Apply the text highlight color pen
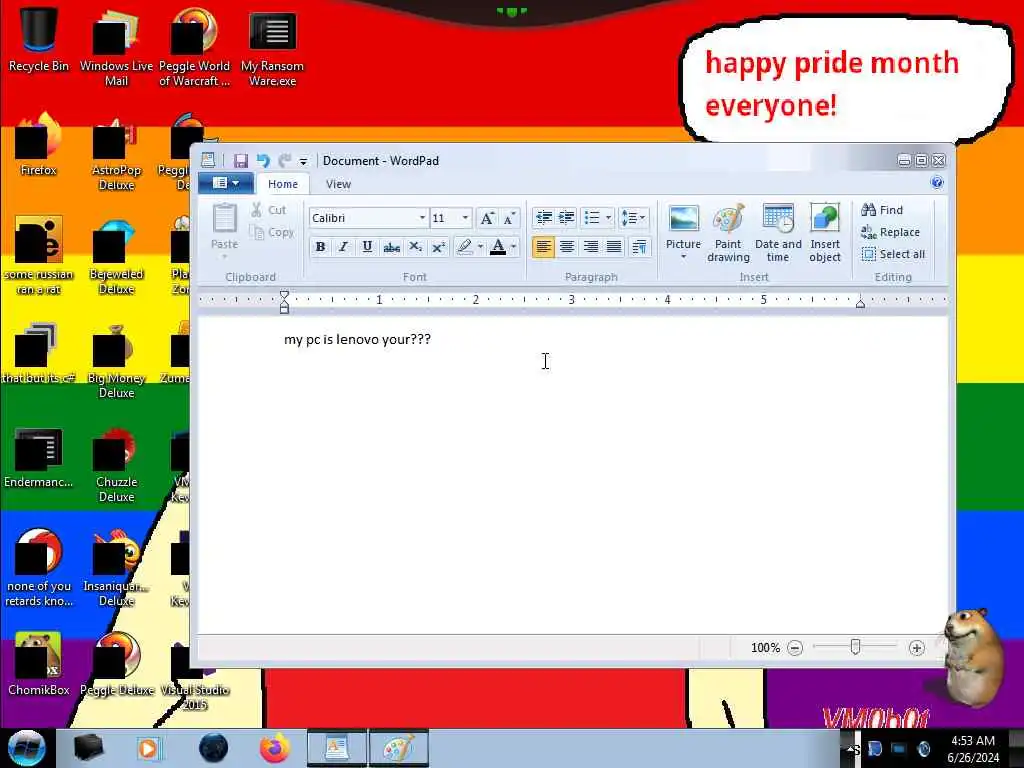 point(464,247)
